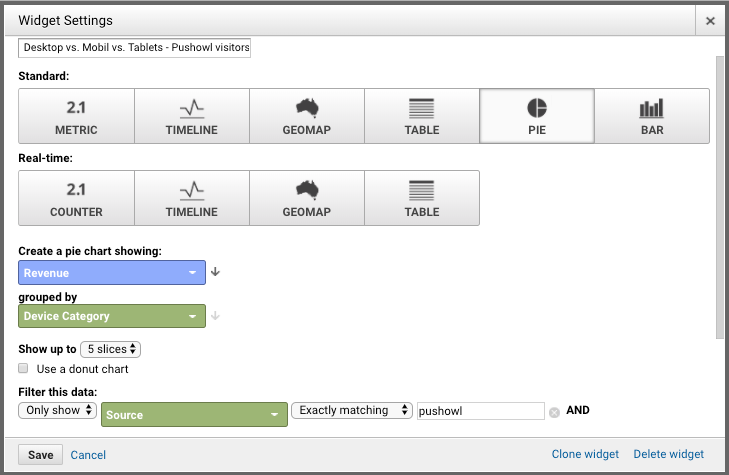This screenshot has width=729, height=475.
Task: Click the AND filter operator
Action: (578, 410)
